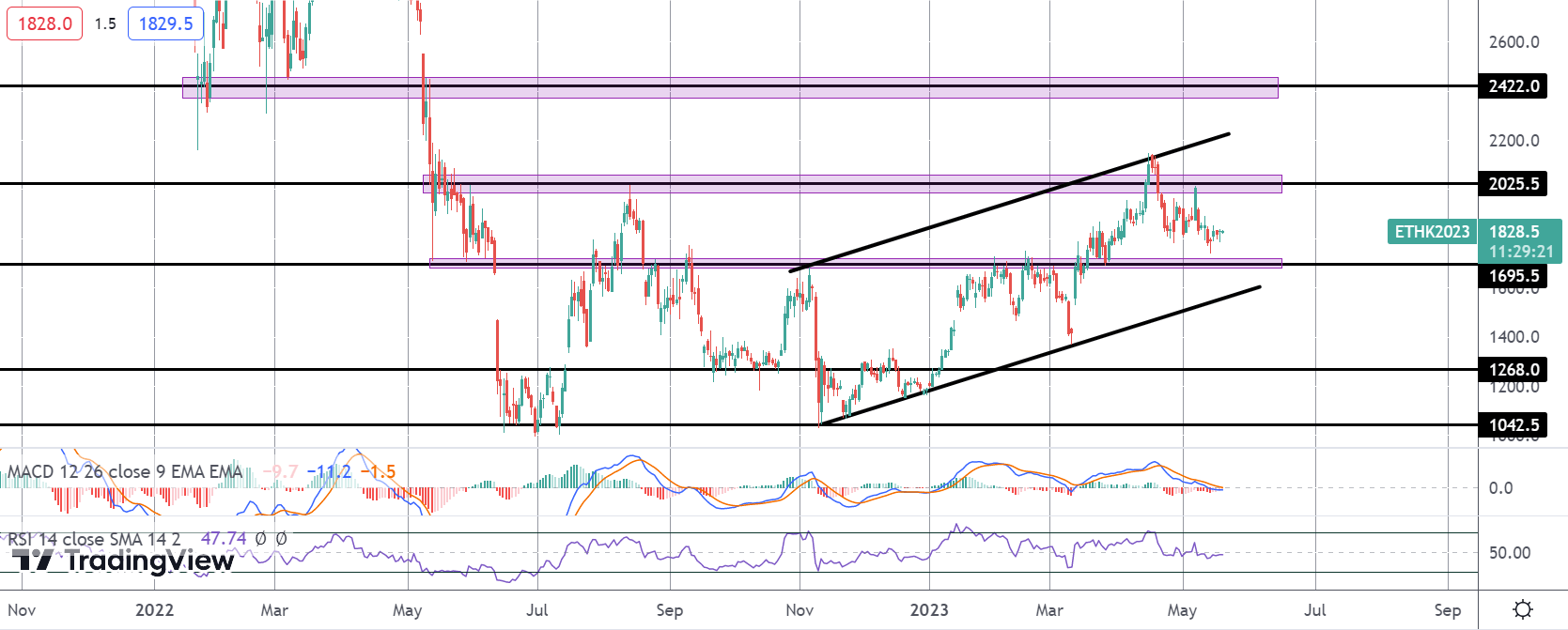
Task: Click the RSI value 47.74
Action: (224, 539)
